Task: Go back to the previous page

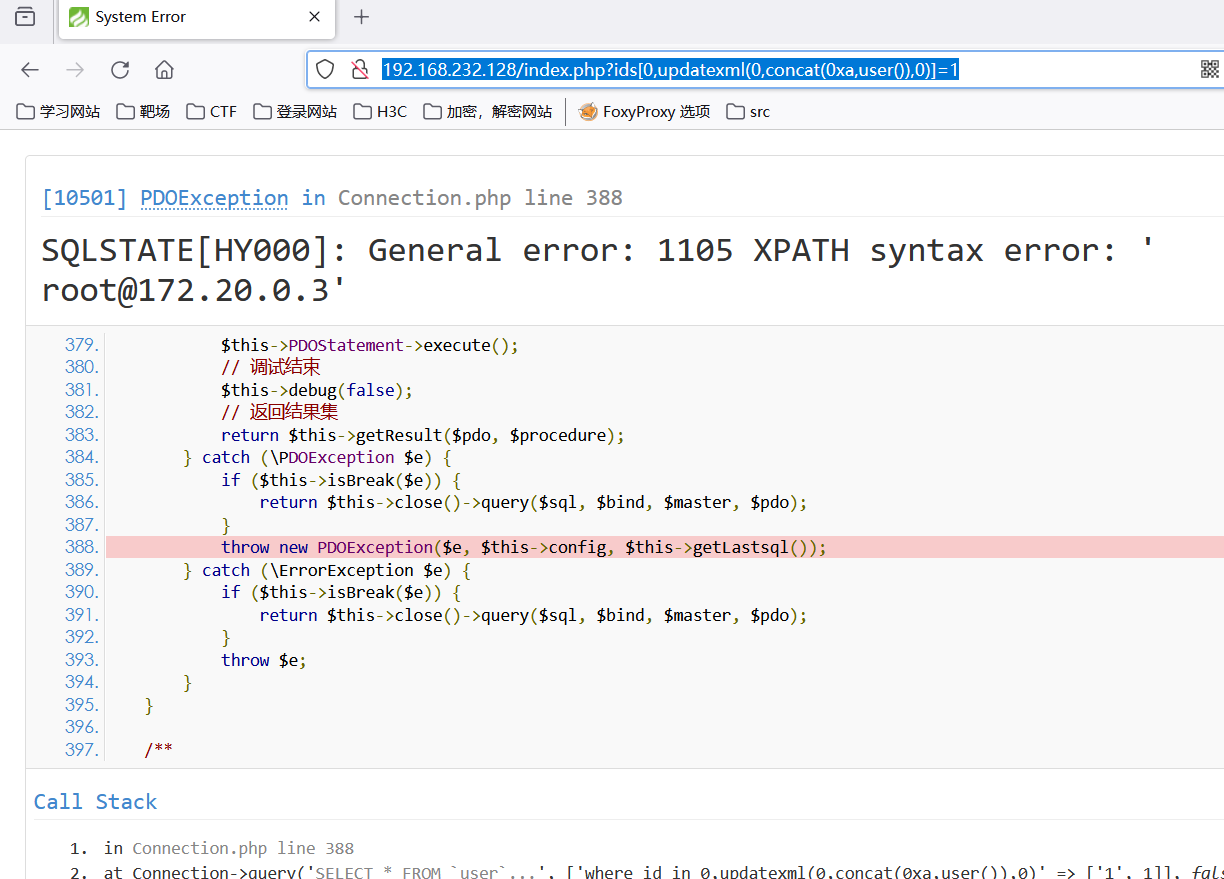Action: point(30,69)
